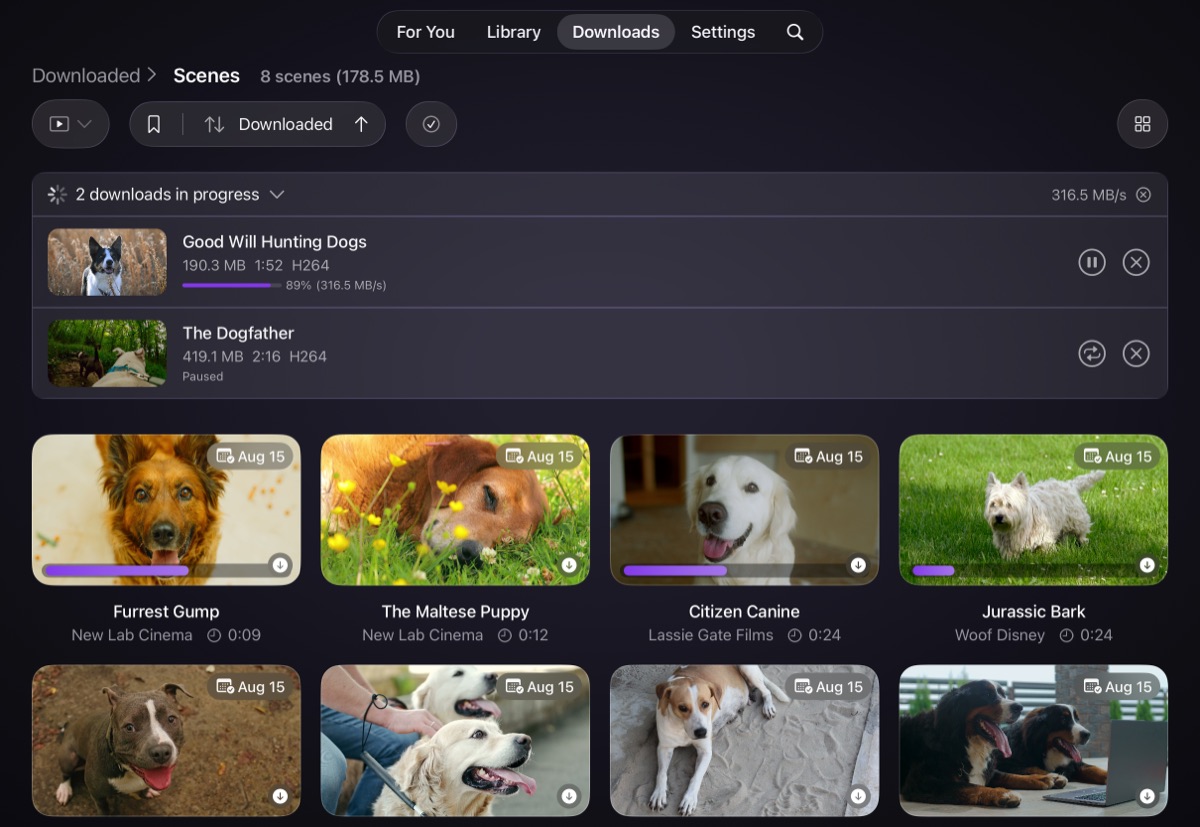
Task: Click Aug 15 date badge on Furrest Gump
Action: (x=250, y=456)
